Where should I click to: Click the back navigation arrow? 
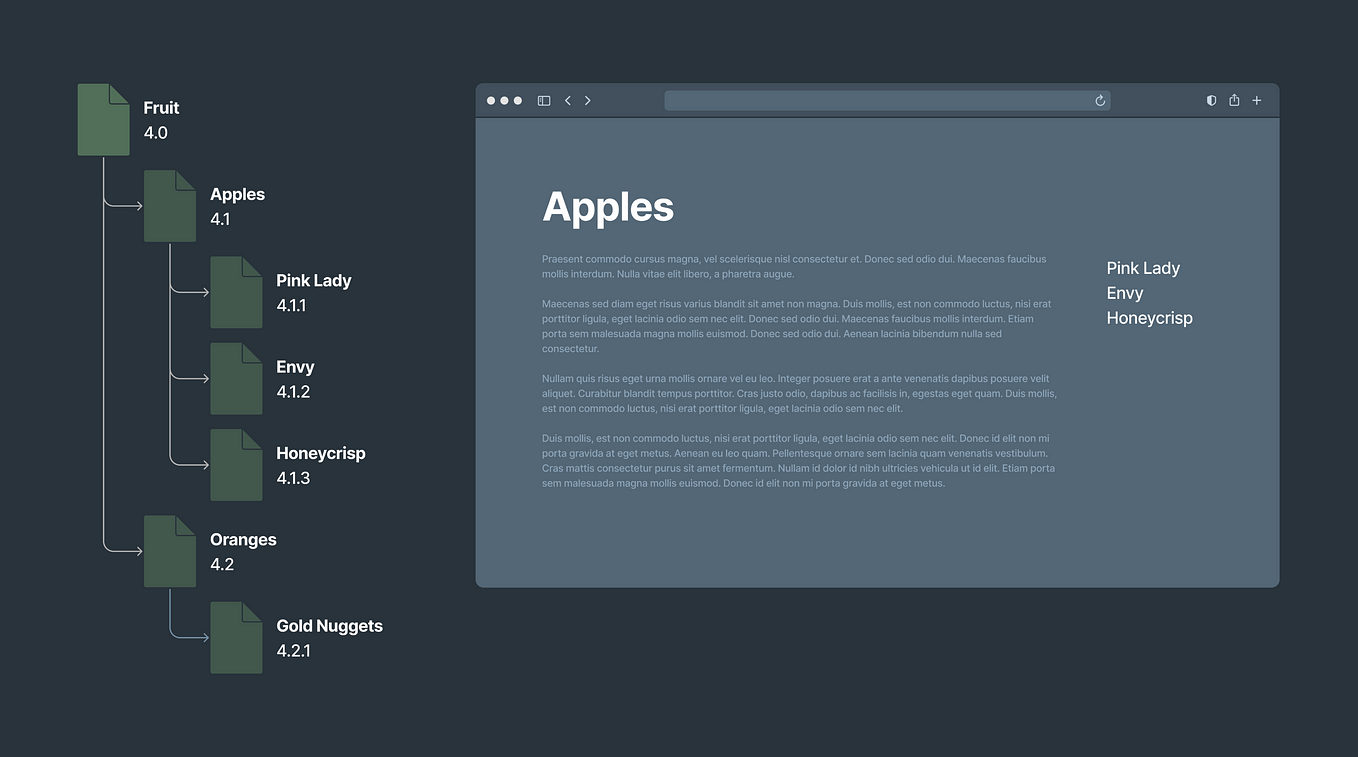point(567,100)
